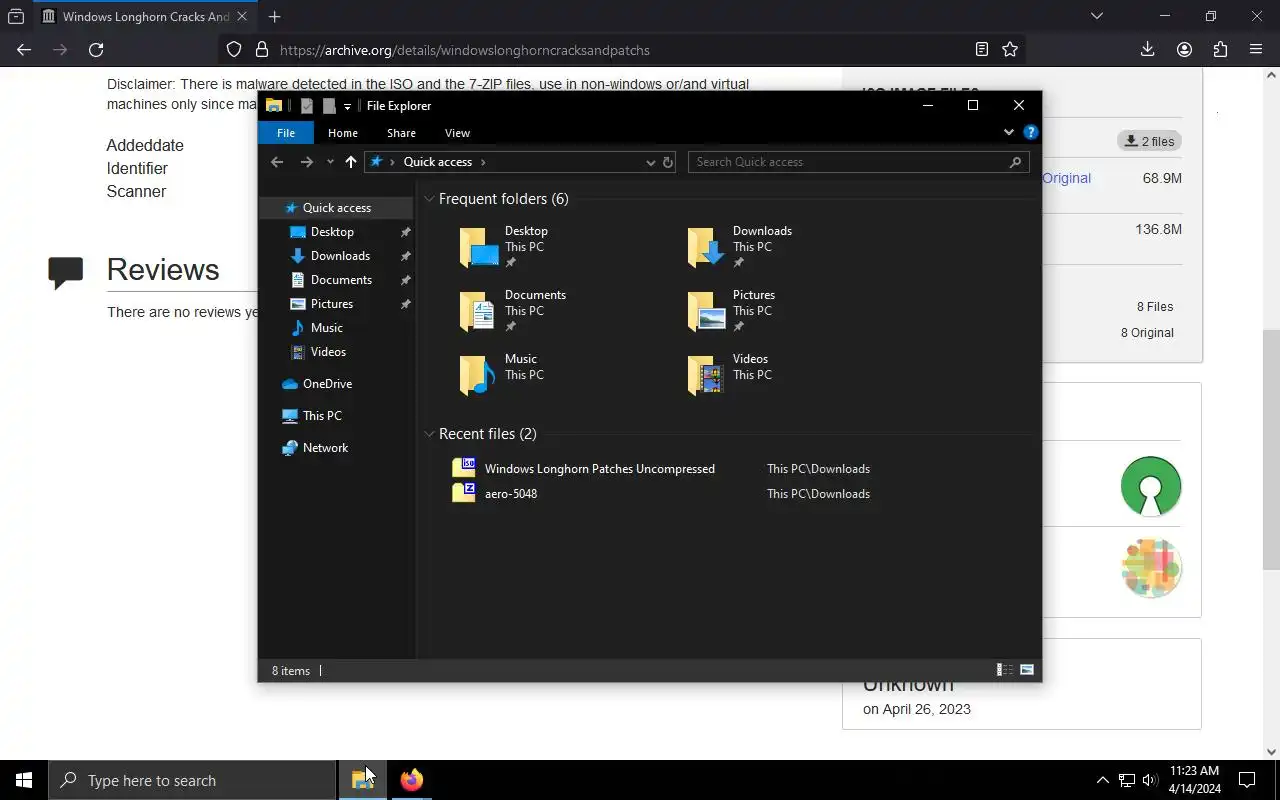The height and width of the screenshot is (800, 1280).
Task: Open volume control in system tray
Action: click(1149, 780)
